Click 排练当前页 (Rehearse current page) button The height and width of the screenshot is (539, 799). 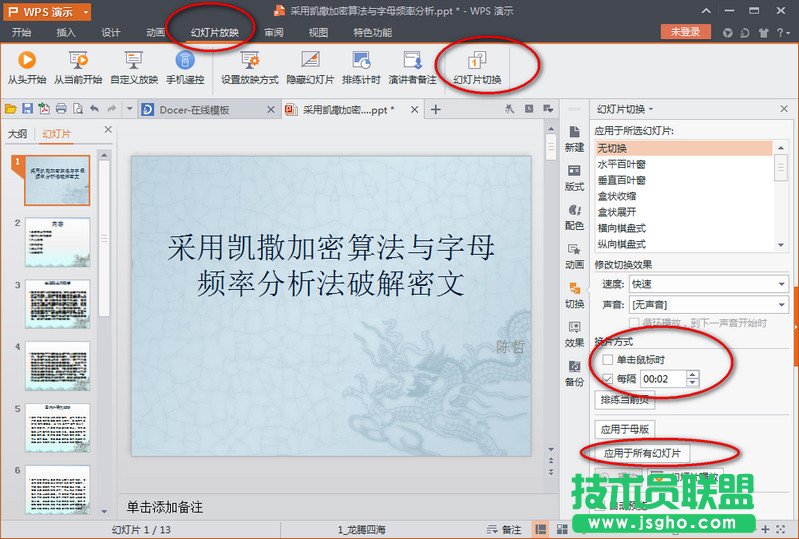coord(624,399)
